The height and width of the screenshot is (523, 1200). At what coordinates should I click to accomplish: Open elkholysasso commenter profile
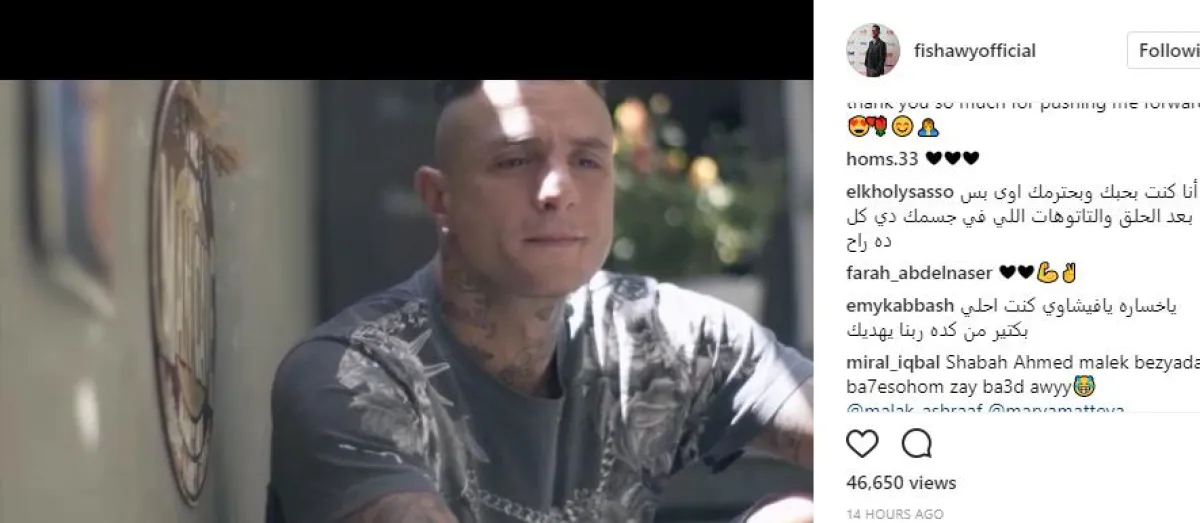coord(896,191)
